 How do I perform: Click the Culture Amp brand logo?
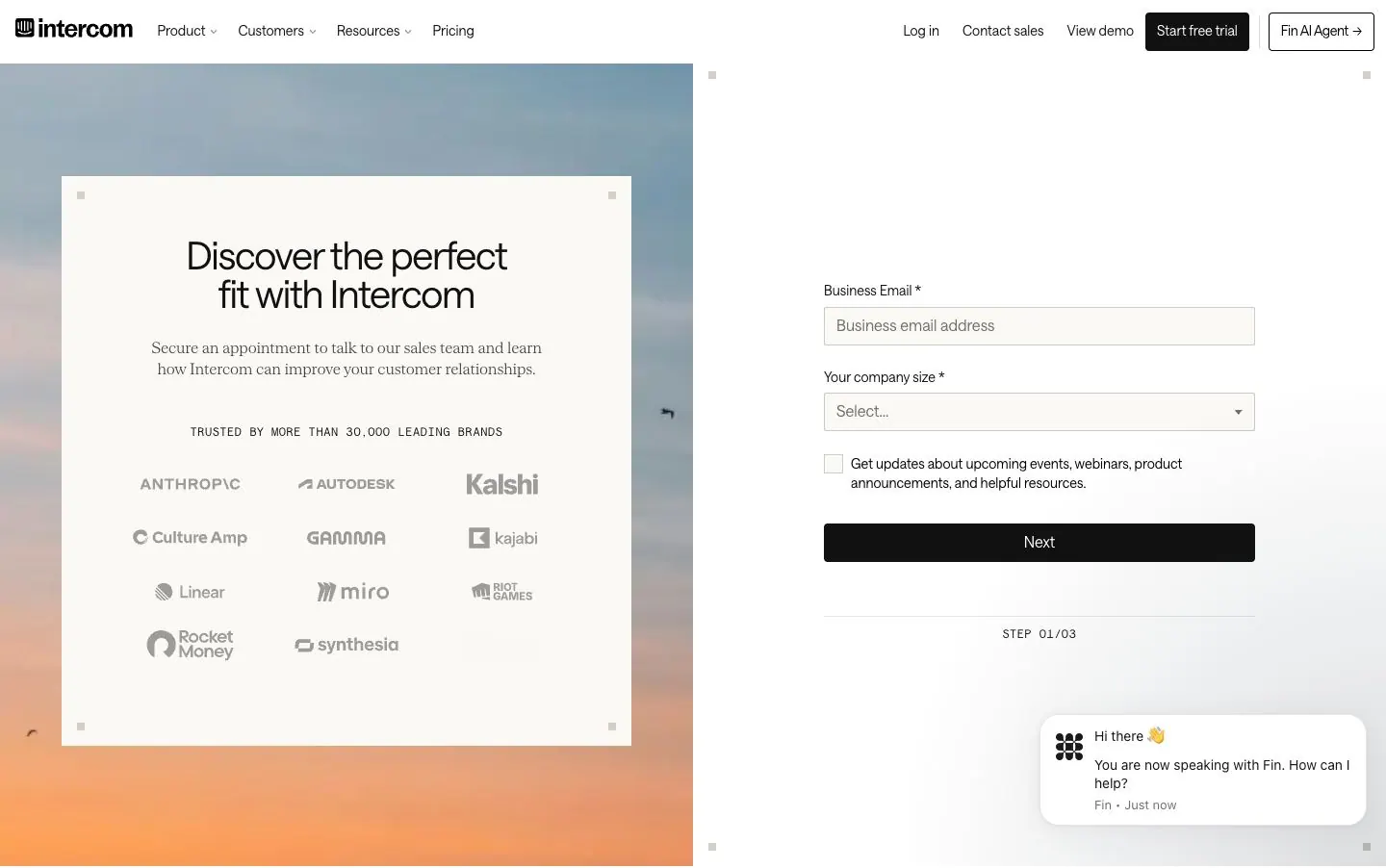point(191,538)
